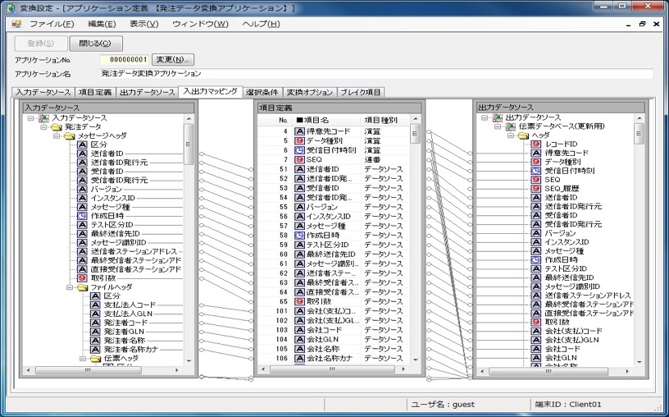Click the 変更(N)... button
The width and height of the screenshot is (669, 417).
[175, 60]
